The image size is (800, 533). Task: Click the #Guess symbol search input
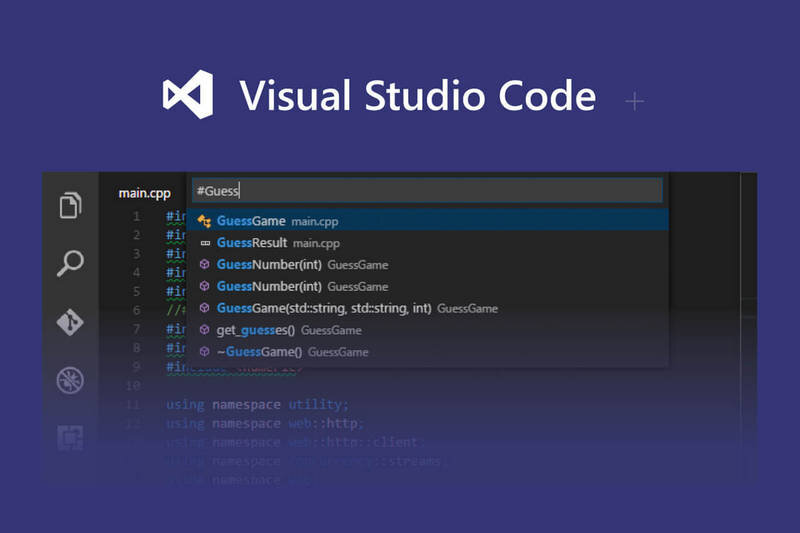(428, 191)
